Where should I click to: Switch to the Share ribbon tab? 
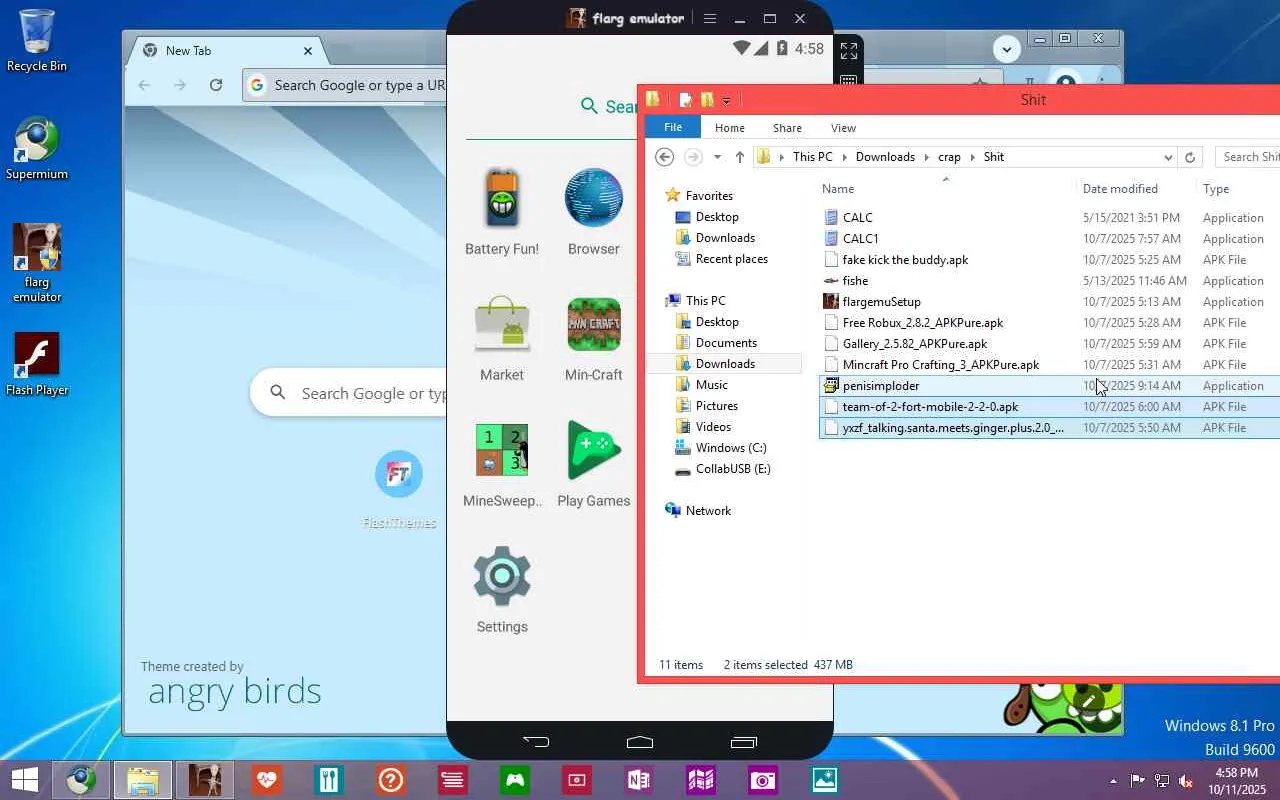[787, 128]
